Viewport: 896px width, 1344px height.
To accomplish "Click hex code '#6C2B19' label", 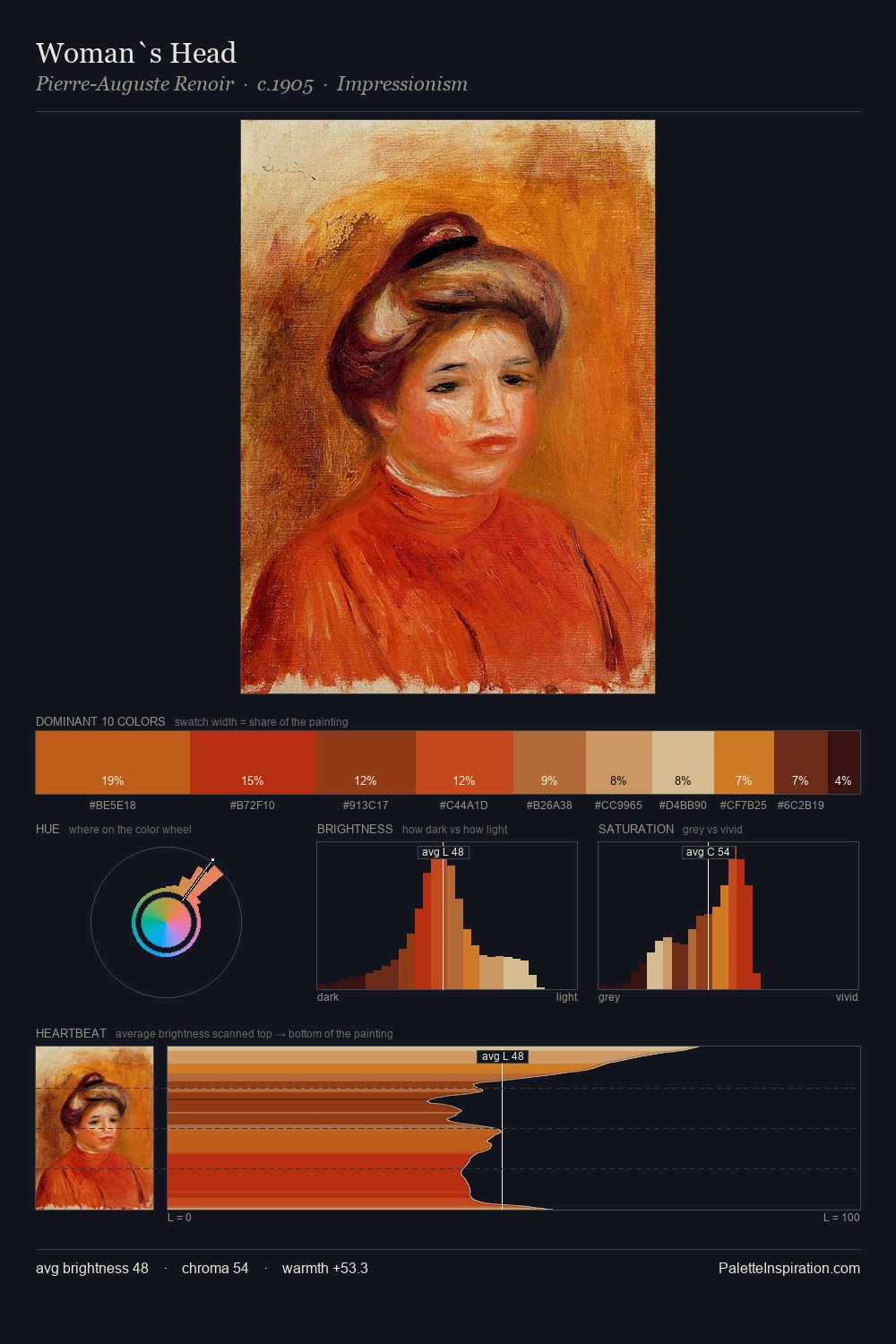I will [x=801, y=806].
